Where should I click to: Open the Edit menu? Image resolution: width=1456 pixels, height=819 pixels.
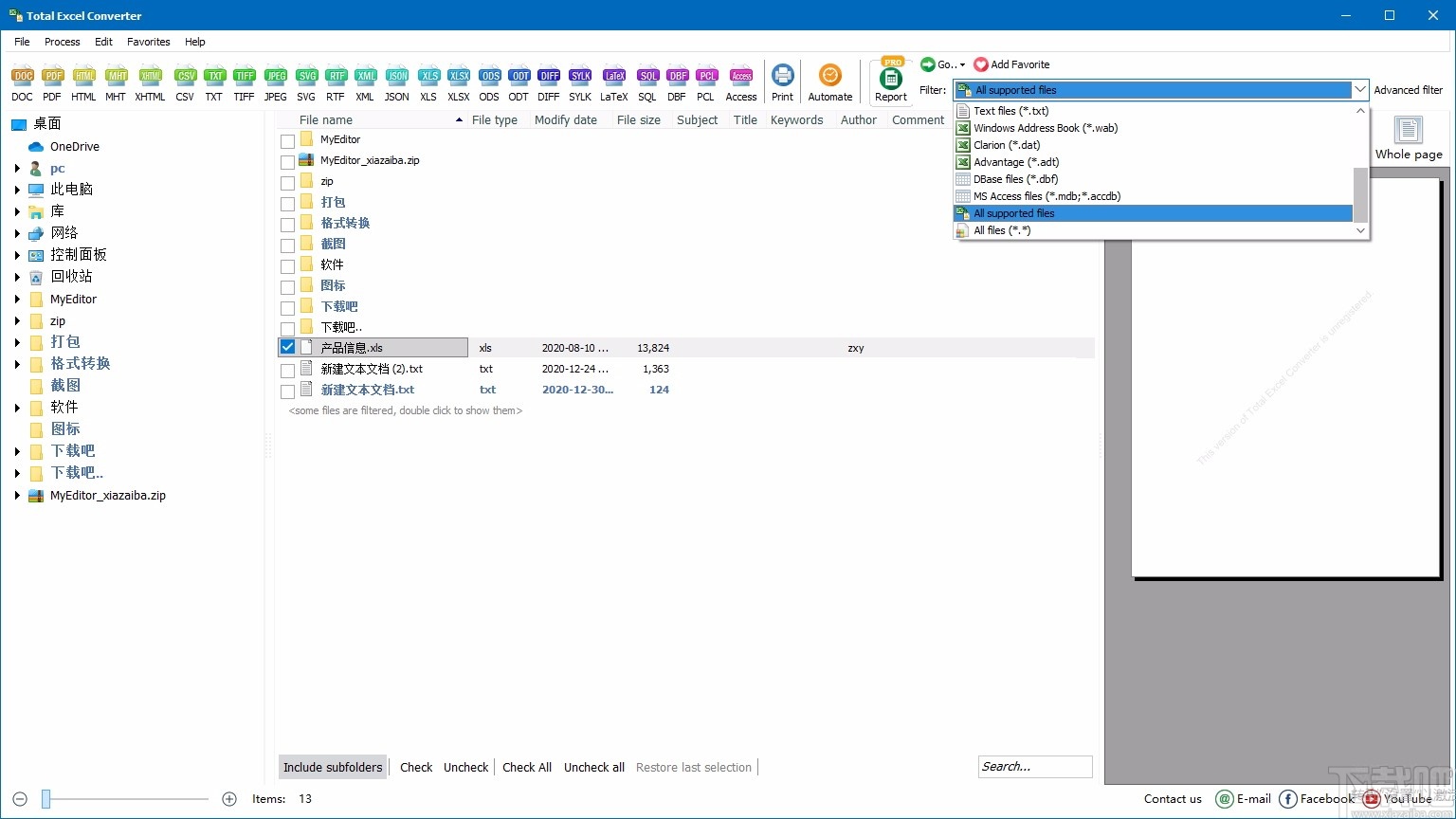pos(104,42)
